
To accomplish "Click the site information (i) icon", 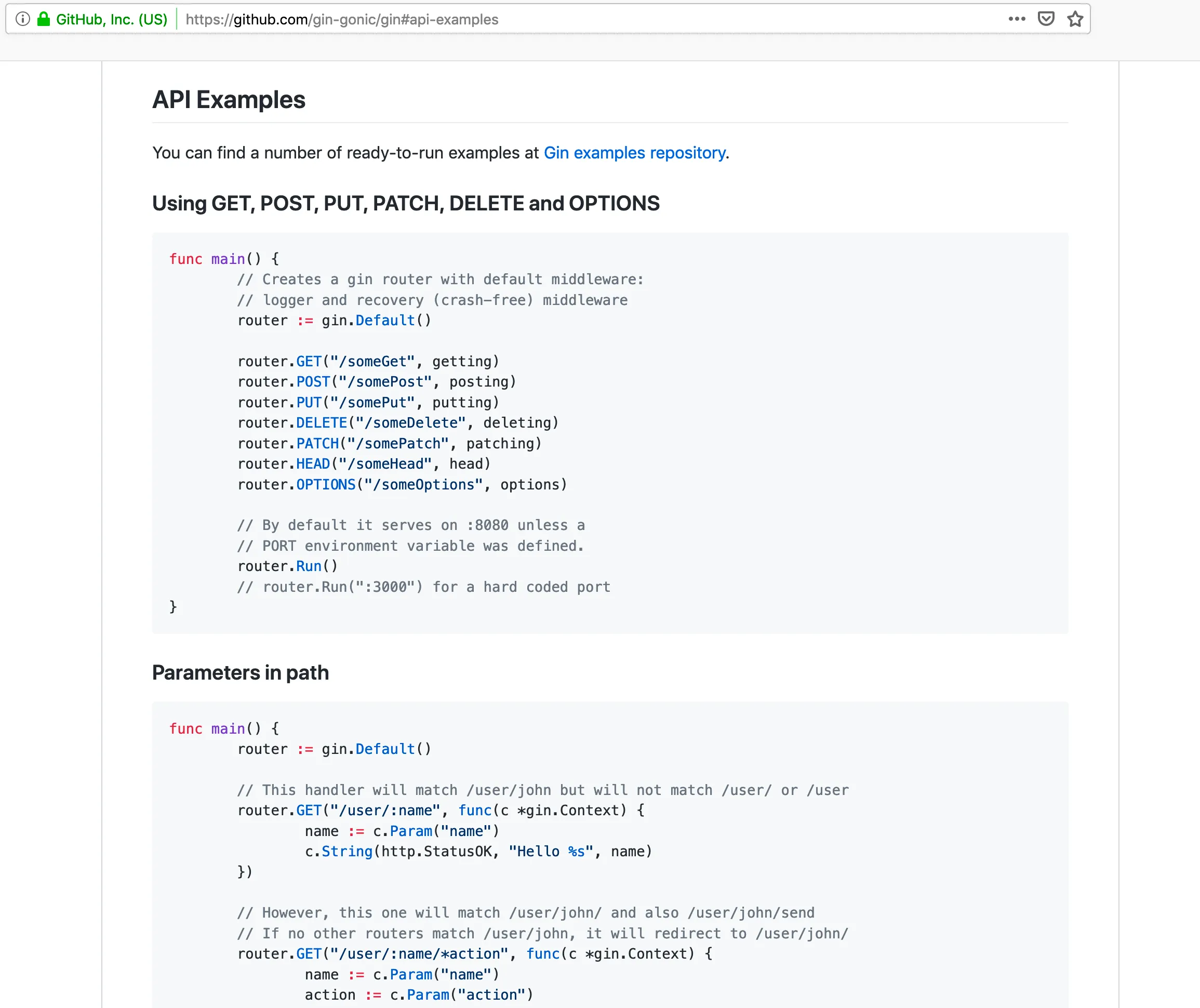I will coord(22,19).
